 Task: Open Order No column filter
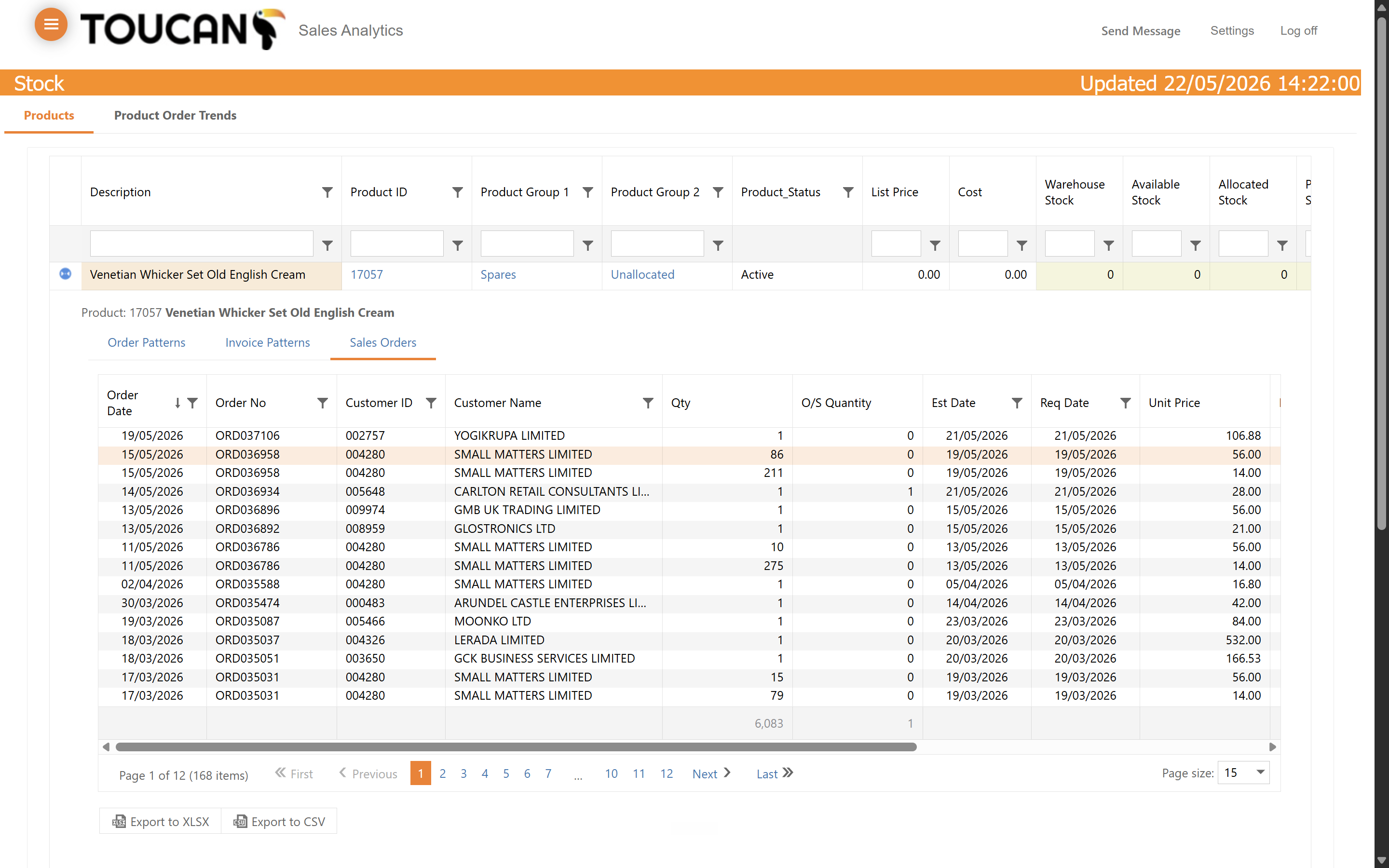323,403
